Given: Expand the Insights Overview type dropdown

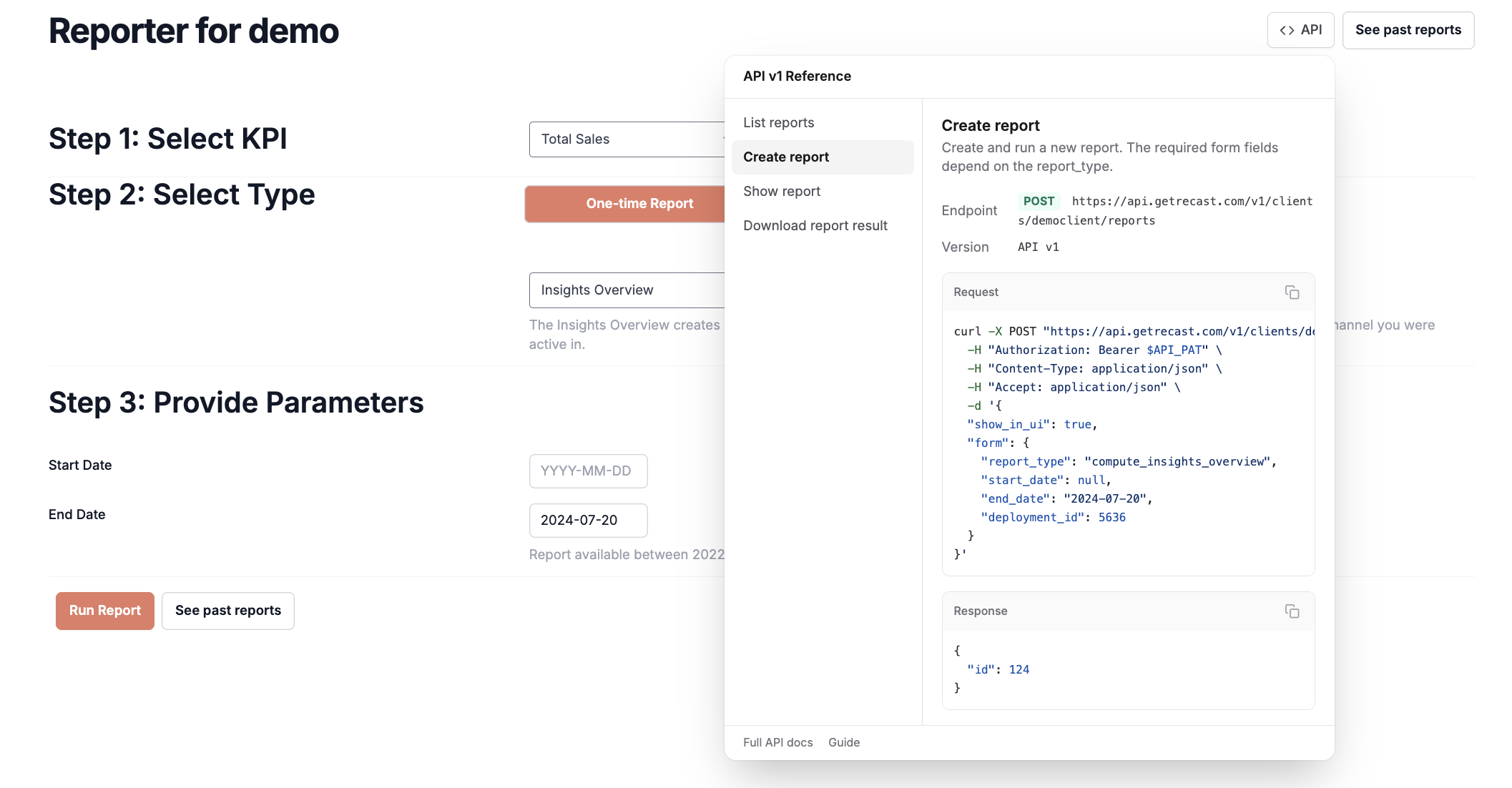Looking at the screenshot, I should pyautogui.click(x=627, y=290).
